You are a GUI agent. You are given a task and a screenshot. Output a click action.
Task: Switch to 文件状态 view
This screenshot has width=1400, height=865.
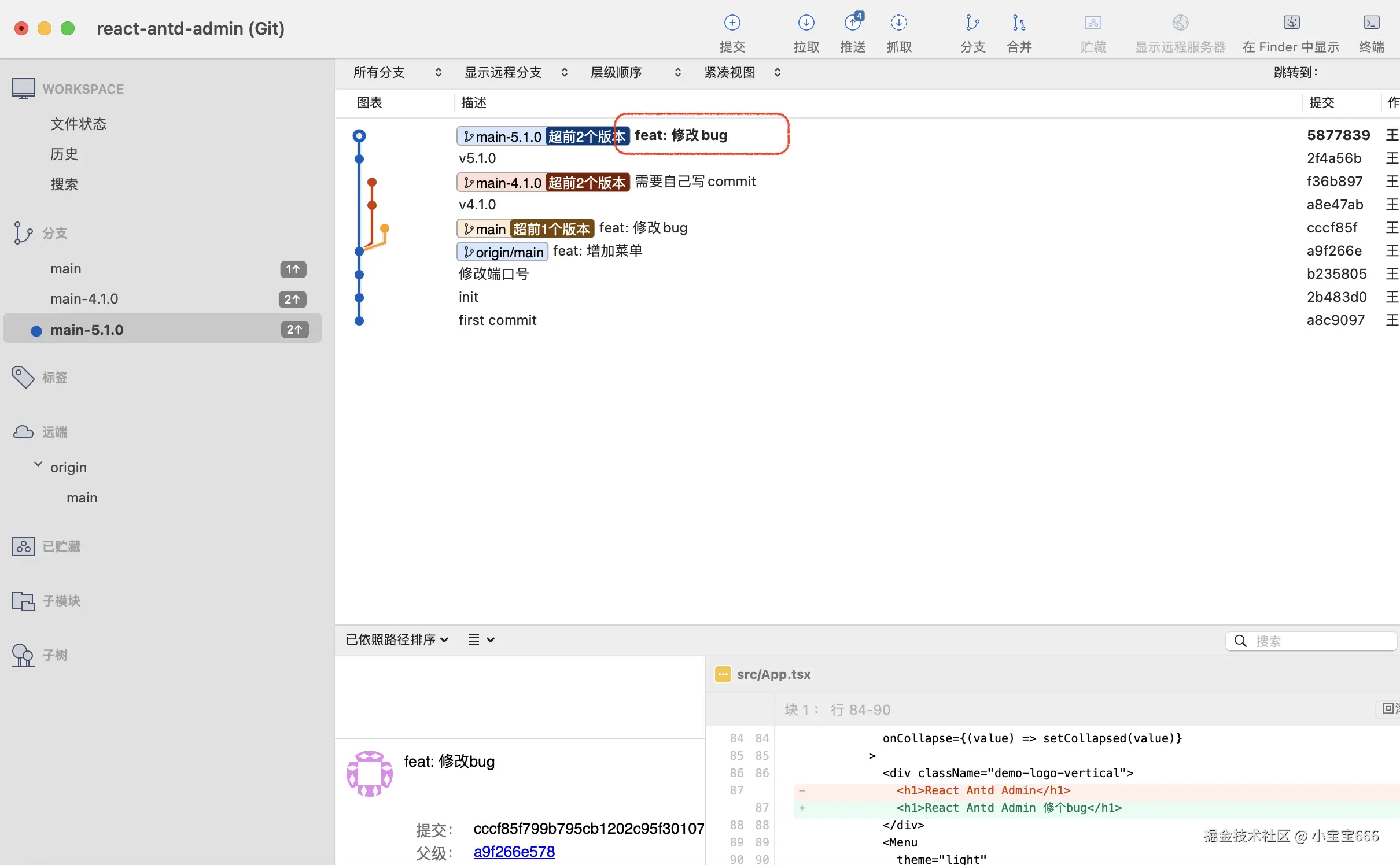pyautogui.click(x=78, y=123)
